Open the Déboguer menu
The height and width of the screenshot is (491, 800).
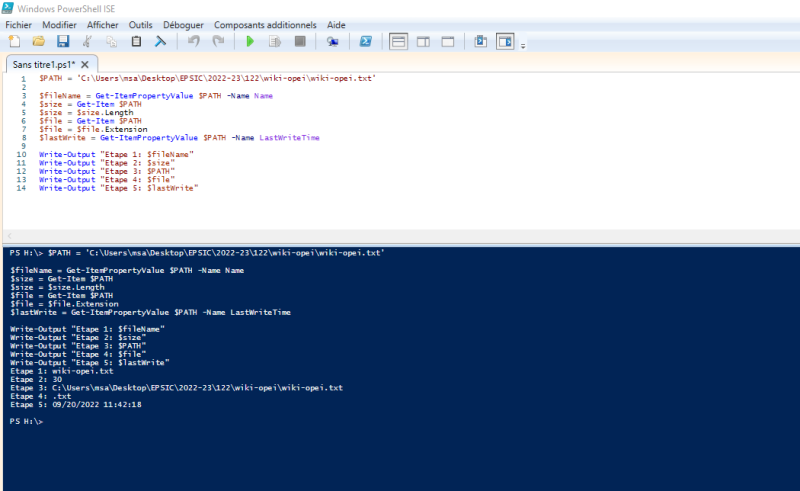pos(183,25)
